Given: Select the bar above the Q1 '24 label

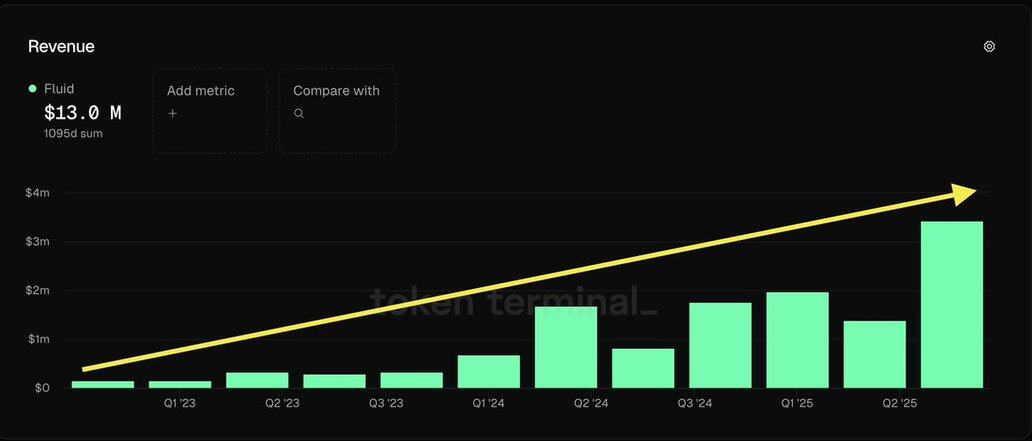Looking at the screenshot, I should (488, 371).
